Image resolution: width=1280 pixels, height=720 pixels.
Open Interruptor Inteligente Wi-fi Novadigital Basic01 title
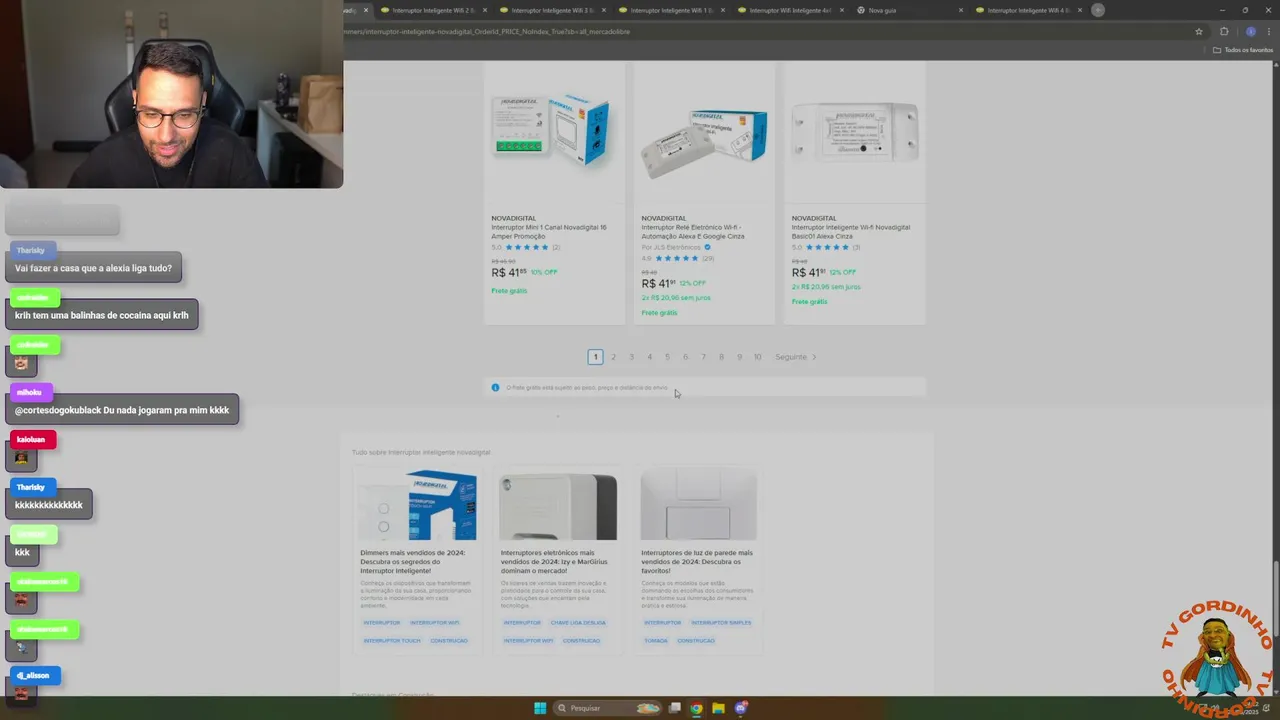(851, 232)
